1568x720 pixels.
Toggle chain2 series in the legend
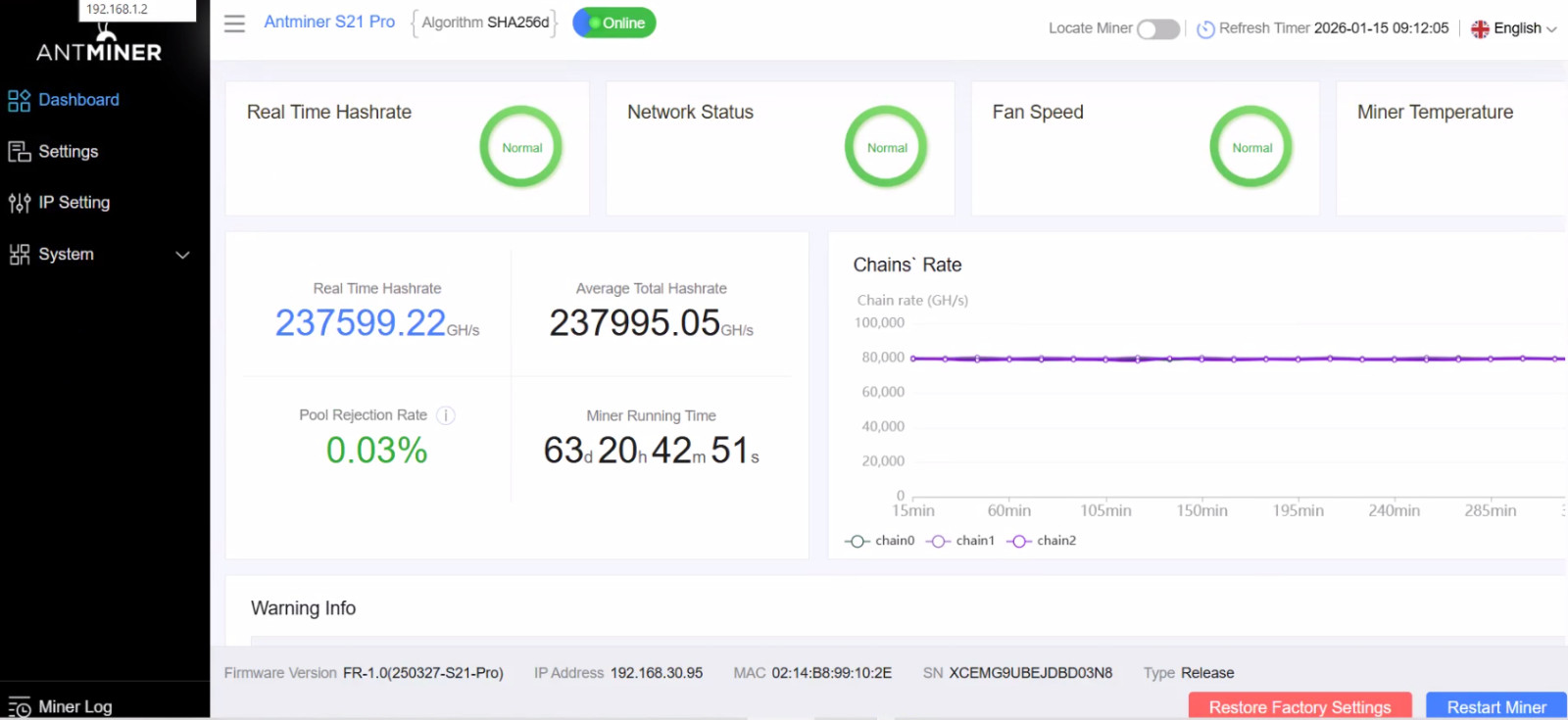[x=1042, y=541]
